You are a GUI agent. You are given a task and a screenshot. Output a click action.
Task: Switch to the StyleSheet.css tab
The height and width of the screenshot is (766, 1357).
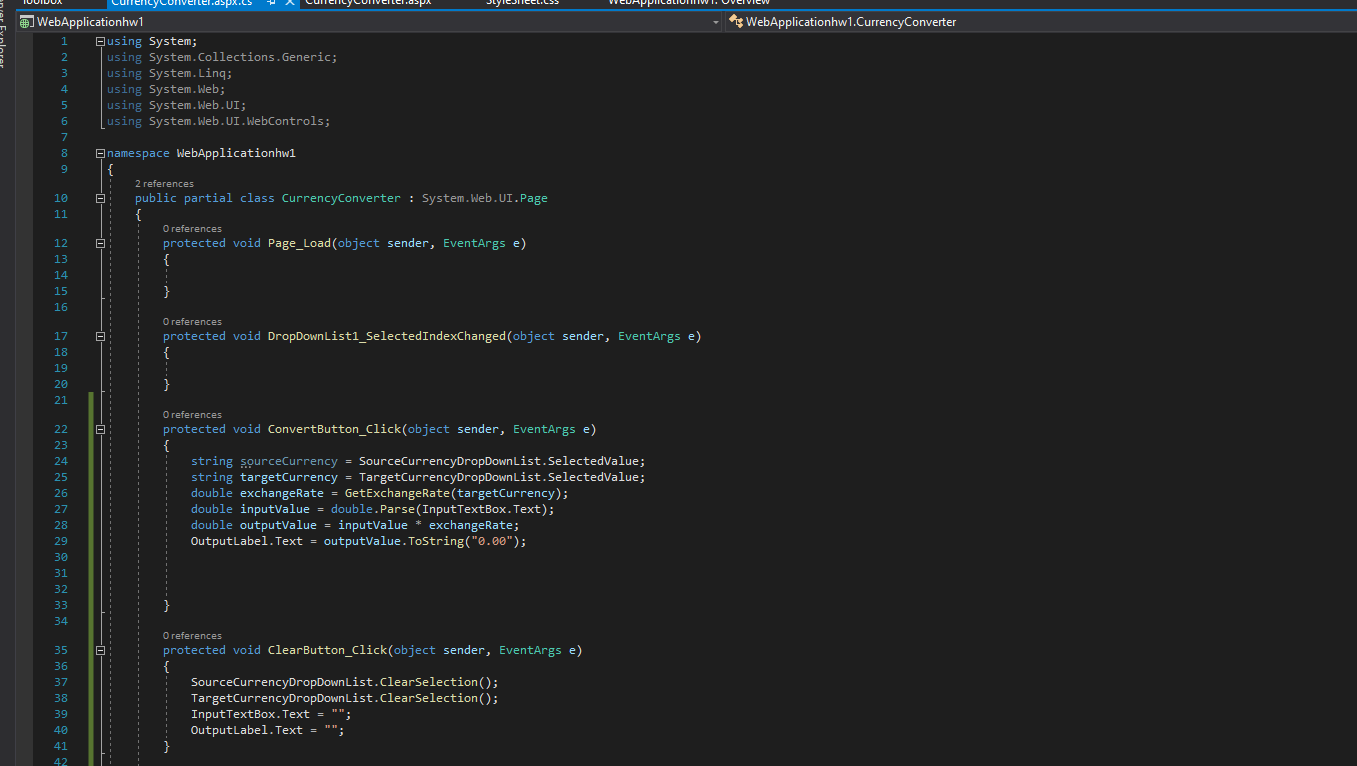[522, 3]
